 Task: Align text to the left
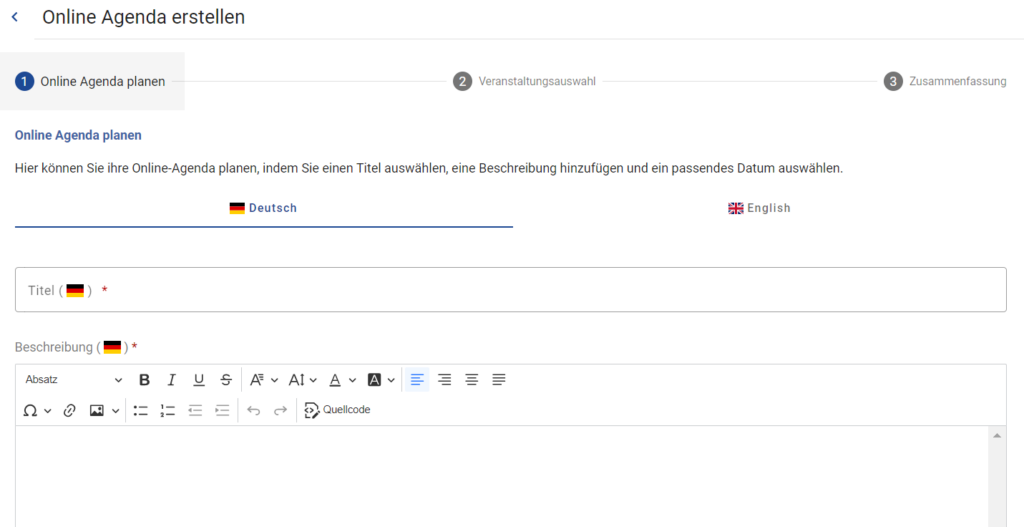[x=417, y=380]
